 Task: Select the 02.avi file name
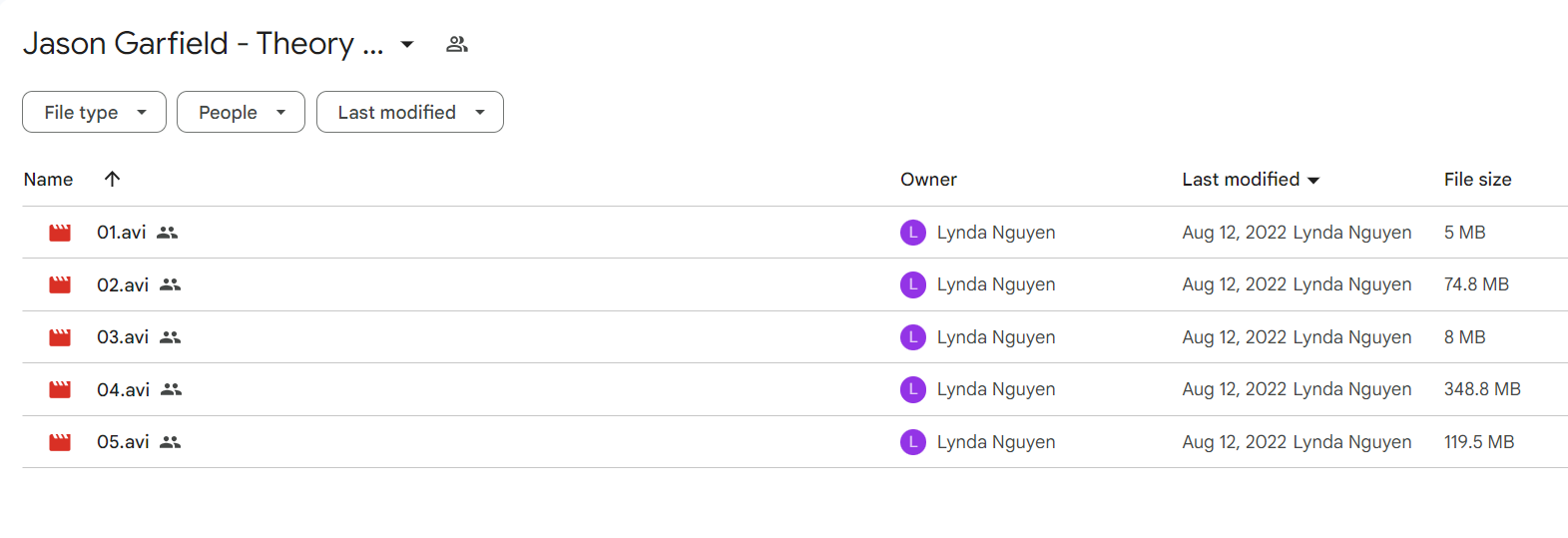[123, 284]
